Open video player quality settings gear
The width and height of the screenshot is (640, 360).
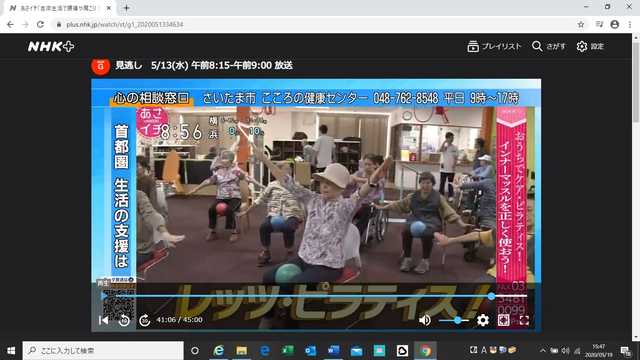(x=482, y=320)
